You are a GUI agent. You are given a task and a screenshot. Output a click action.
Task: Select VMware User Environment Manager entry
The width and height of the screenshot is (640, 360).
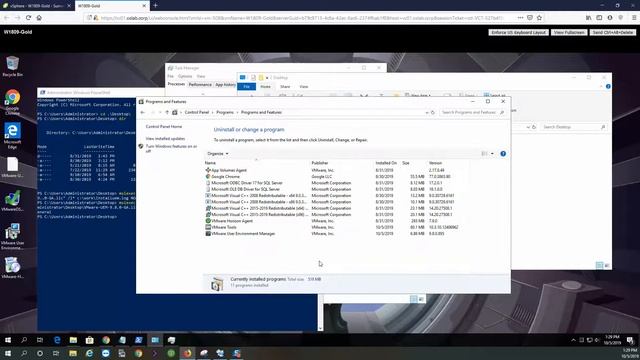tap(243, 234)
